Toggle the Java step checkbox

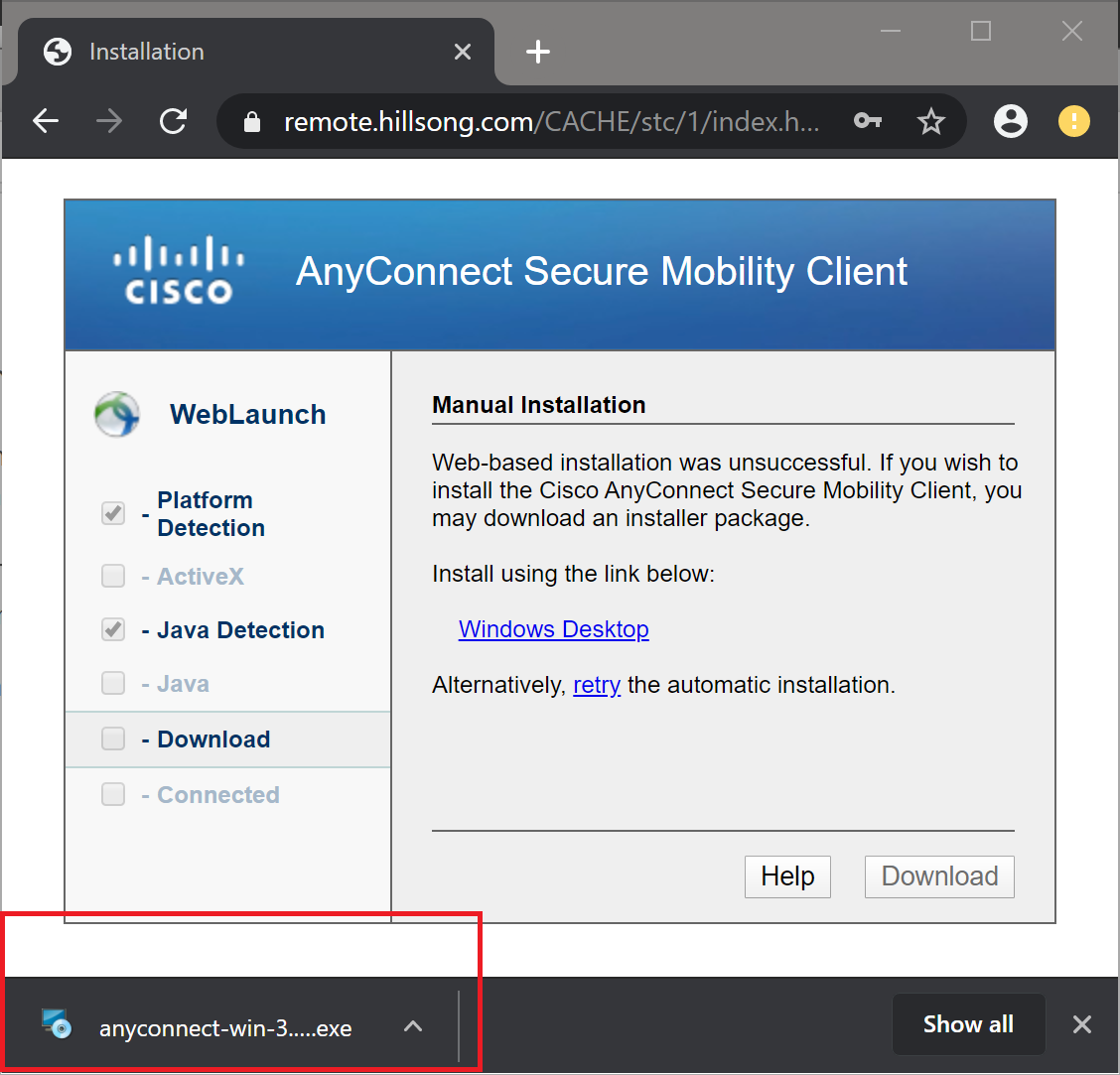pyautogui.click(x=113, y=683)
